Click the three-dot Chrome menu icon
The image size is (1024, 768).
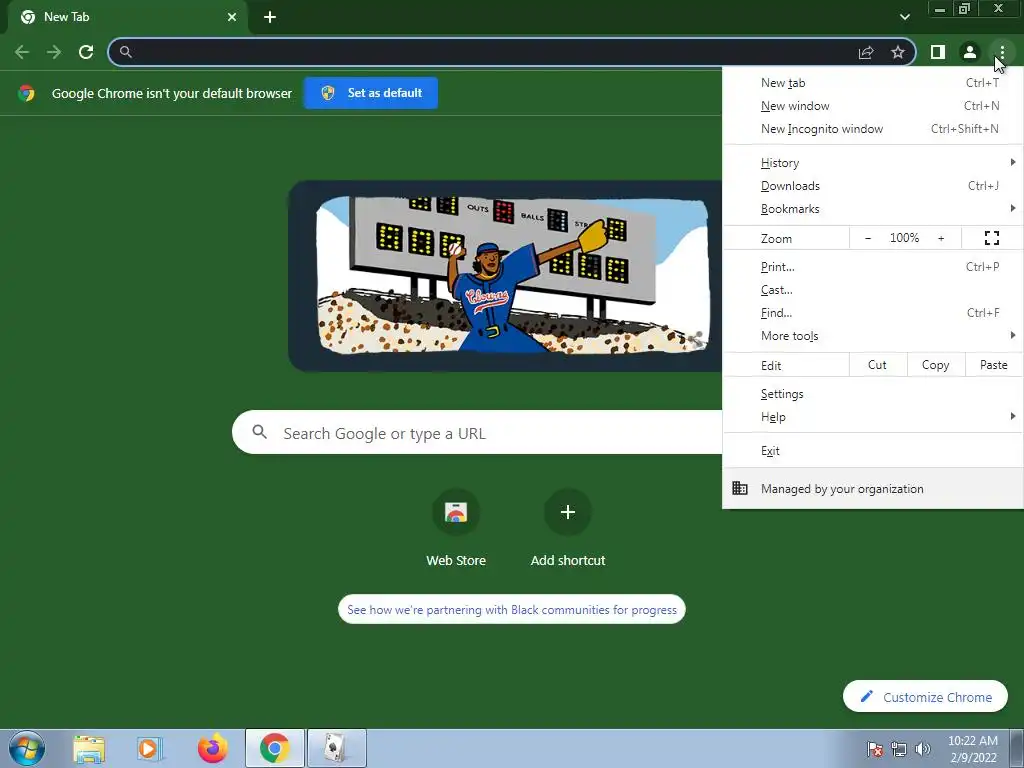1002,52
